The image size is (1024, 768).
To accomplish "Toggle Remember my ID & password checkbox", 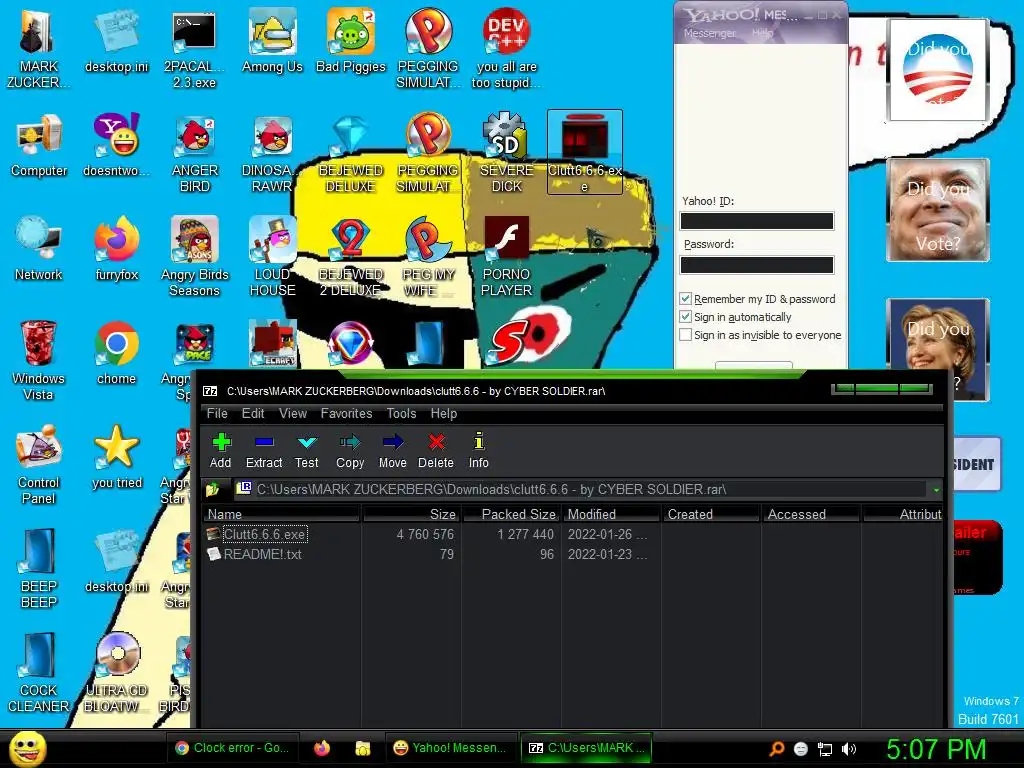I will pos(685,298).
